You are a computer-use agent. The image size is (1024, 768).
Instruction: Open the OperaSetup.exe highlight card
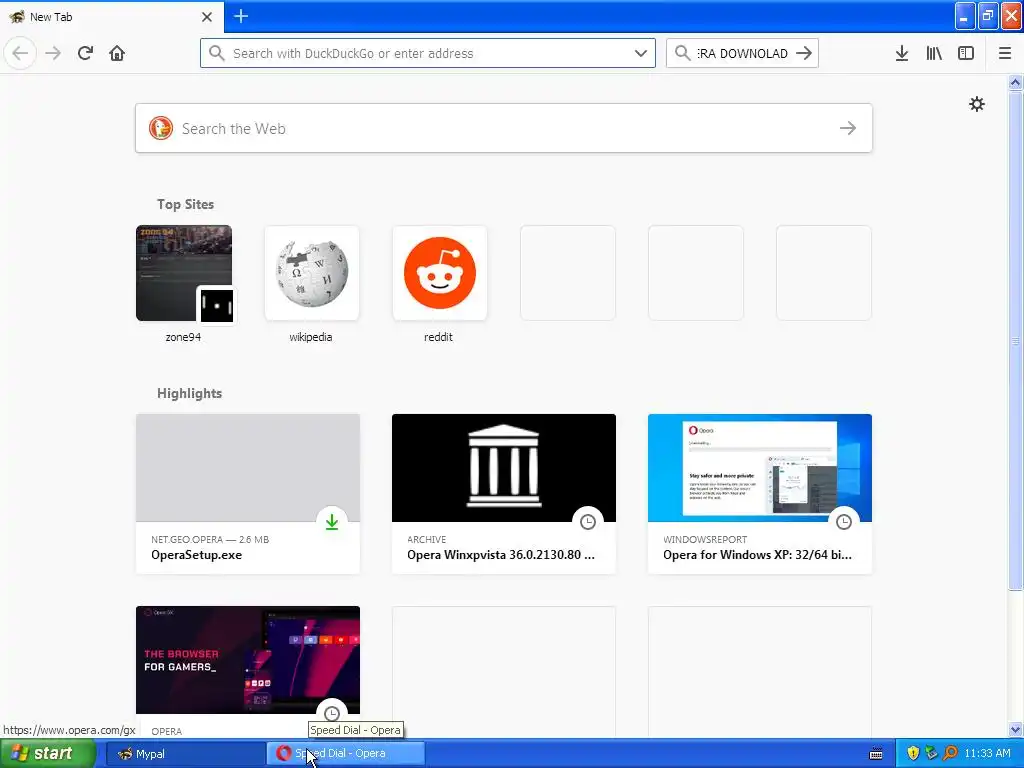pyautogui.click(x=248, y=494)
